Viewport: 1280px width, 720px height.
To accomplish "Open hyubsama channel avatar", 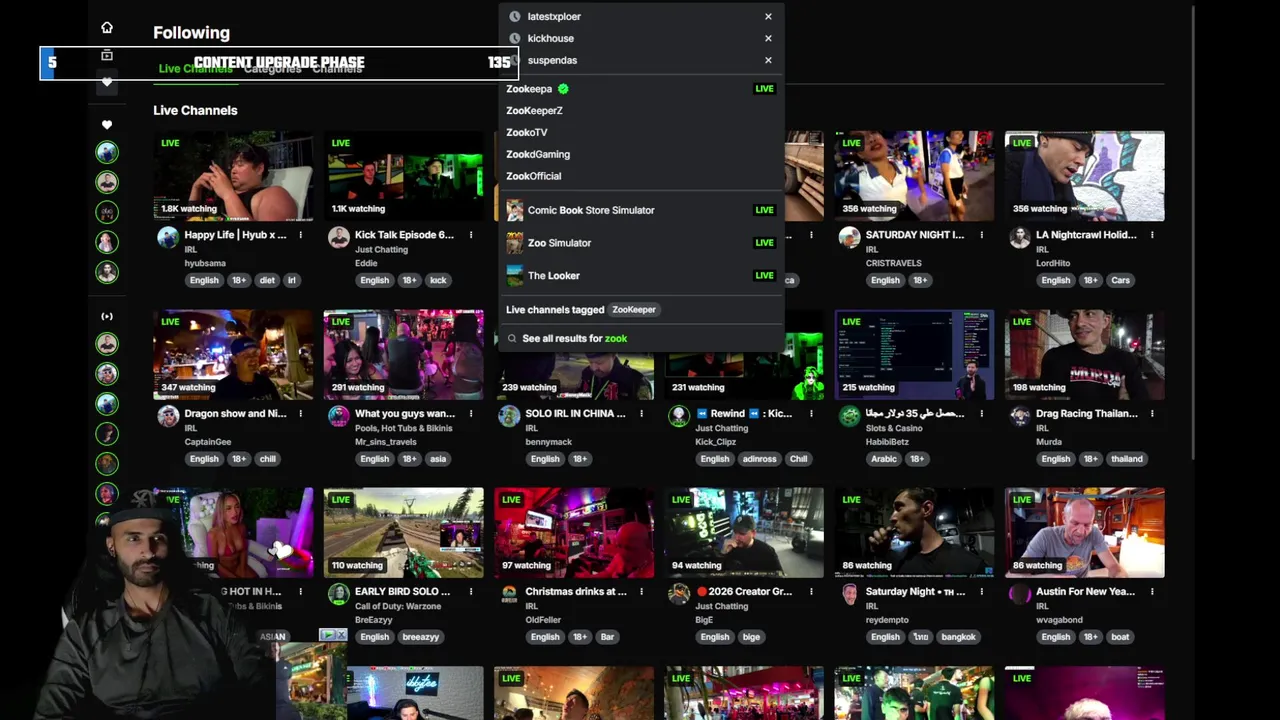I will tap(168, 237).
